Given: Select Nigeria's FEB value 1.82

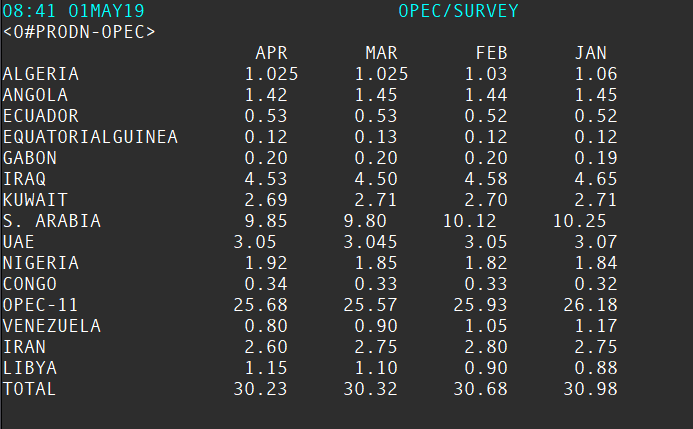Looking at the screenshot, I should pos(486,263).
